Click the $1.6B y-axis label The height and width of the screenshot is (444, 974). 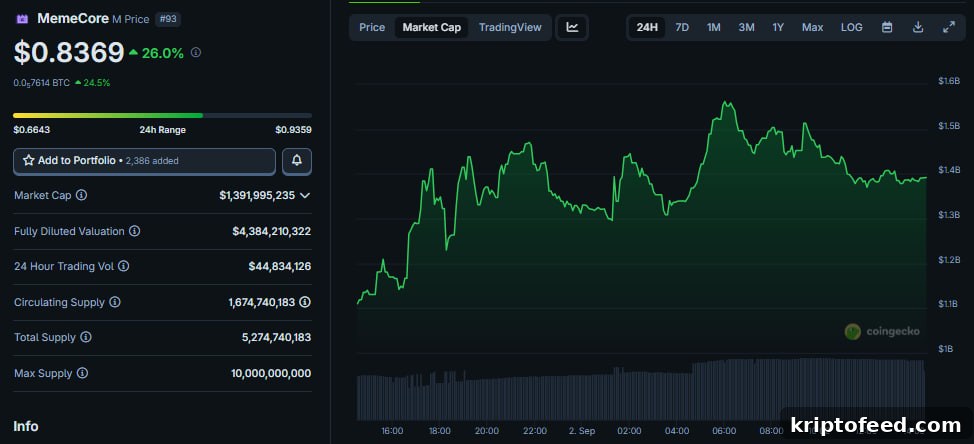[x=949, y=81]
